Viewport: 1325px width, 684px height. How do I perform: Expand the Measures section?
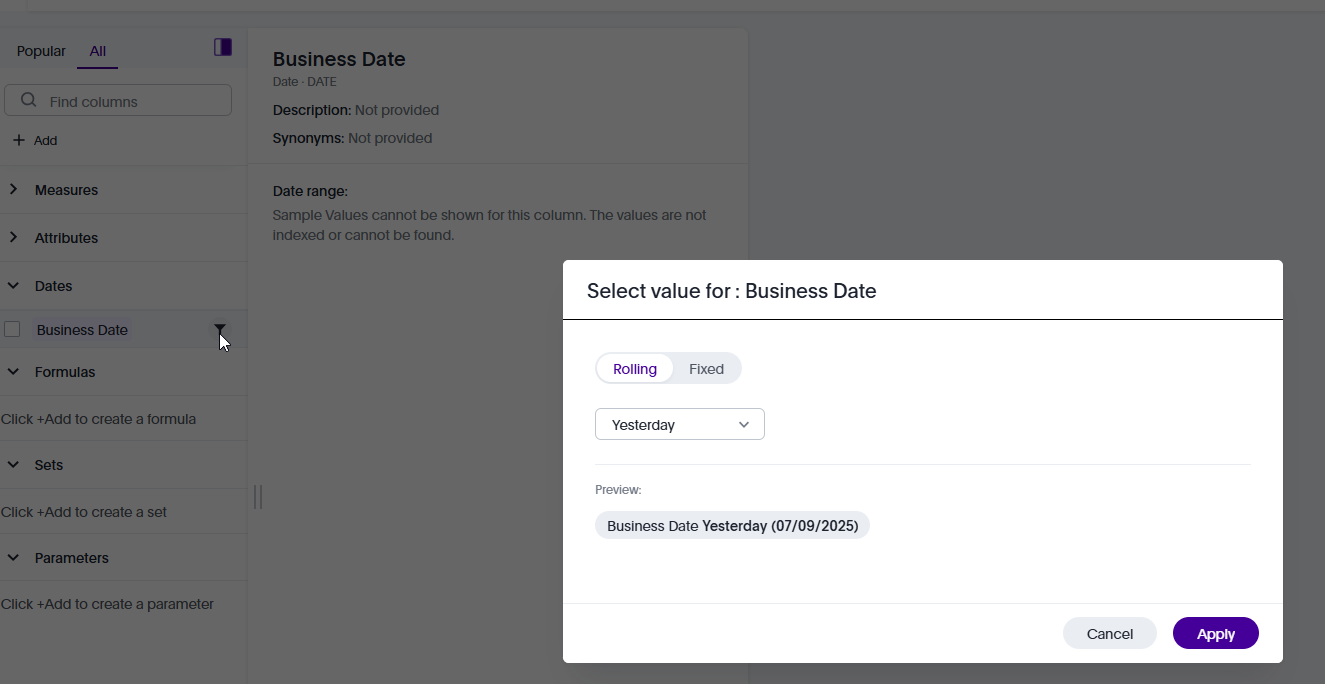(13, 189)
